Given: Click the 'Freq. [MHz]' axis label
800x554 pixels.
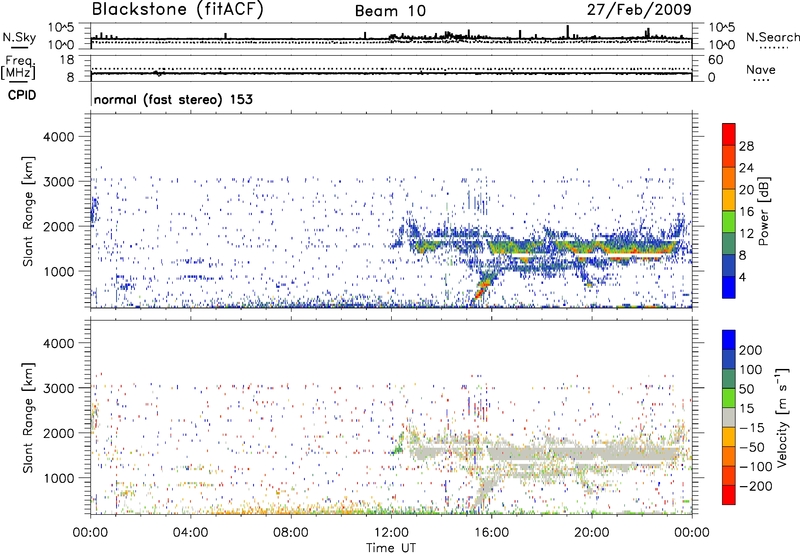Looking at the screenshot, I should pyautogui.click(x=18, y=68).
